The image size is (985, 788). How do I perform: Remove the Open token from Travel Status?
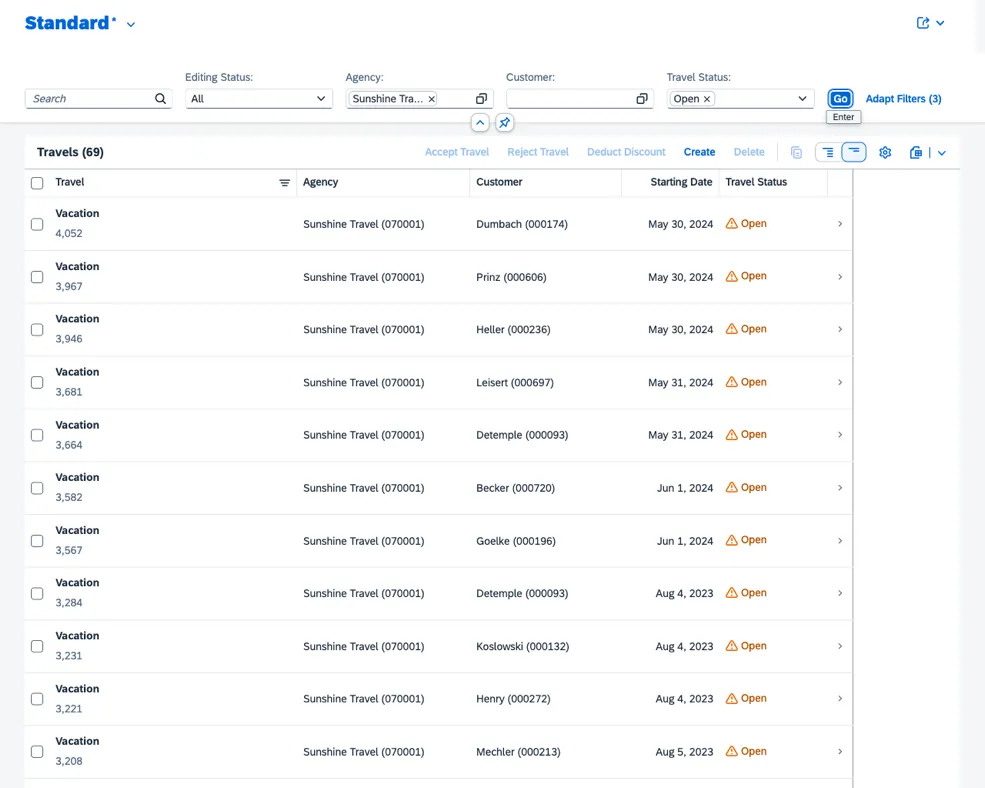coord(707,99)
